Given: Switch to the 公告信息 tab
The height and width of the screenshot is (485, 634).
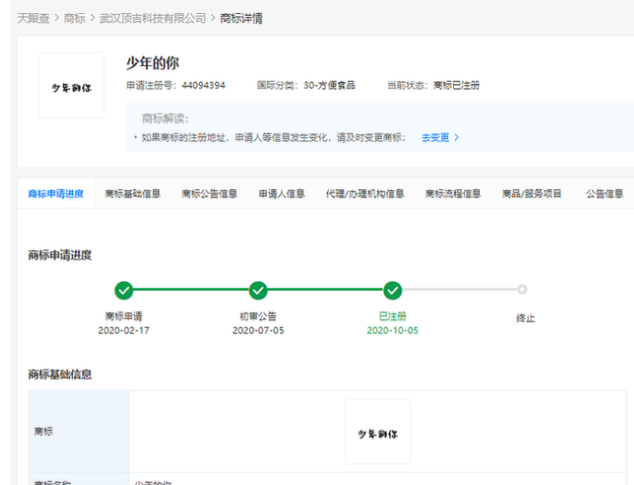Looking at the screenshot, I should coord(605,193).
